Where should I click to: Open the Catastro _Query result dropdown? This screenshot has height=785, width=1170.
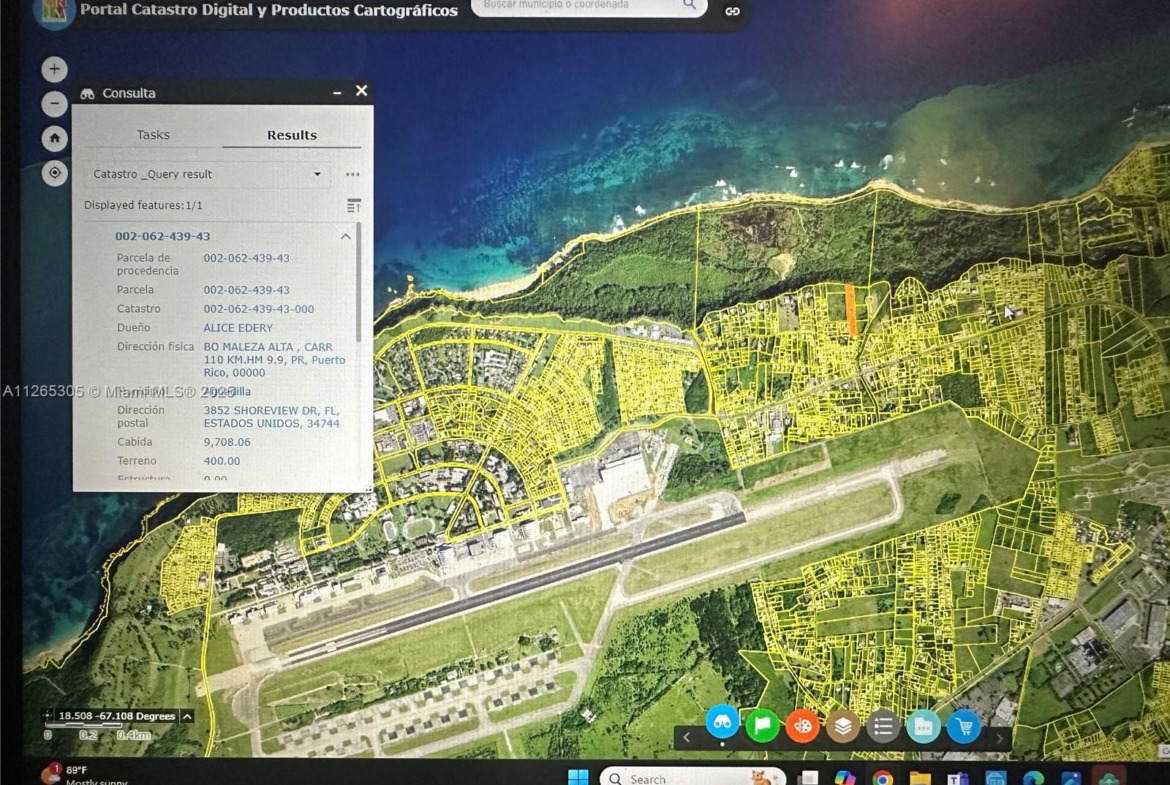(207, 174)
